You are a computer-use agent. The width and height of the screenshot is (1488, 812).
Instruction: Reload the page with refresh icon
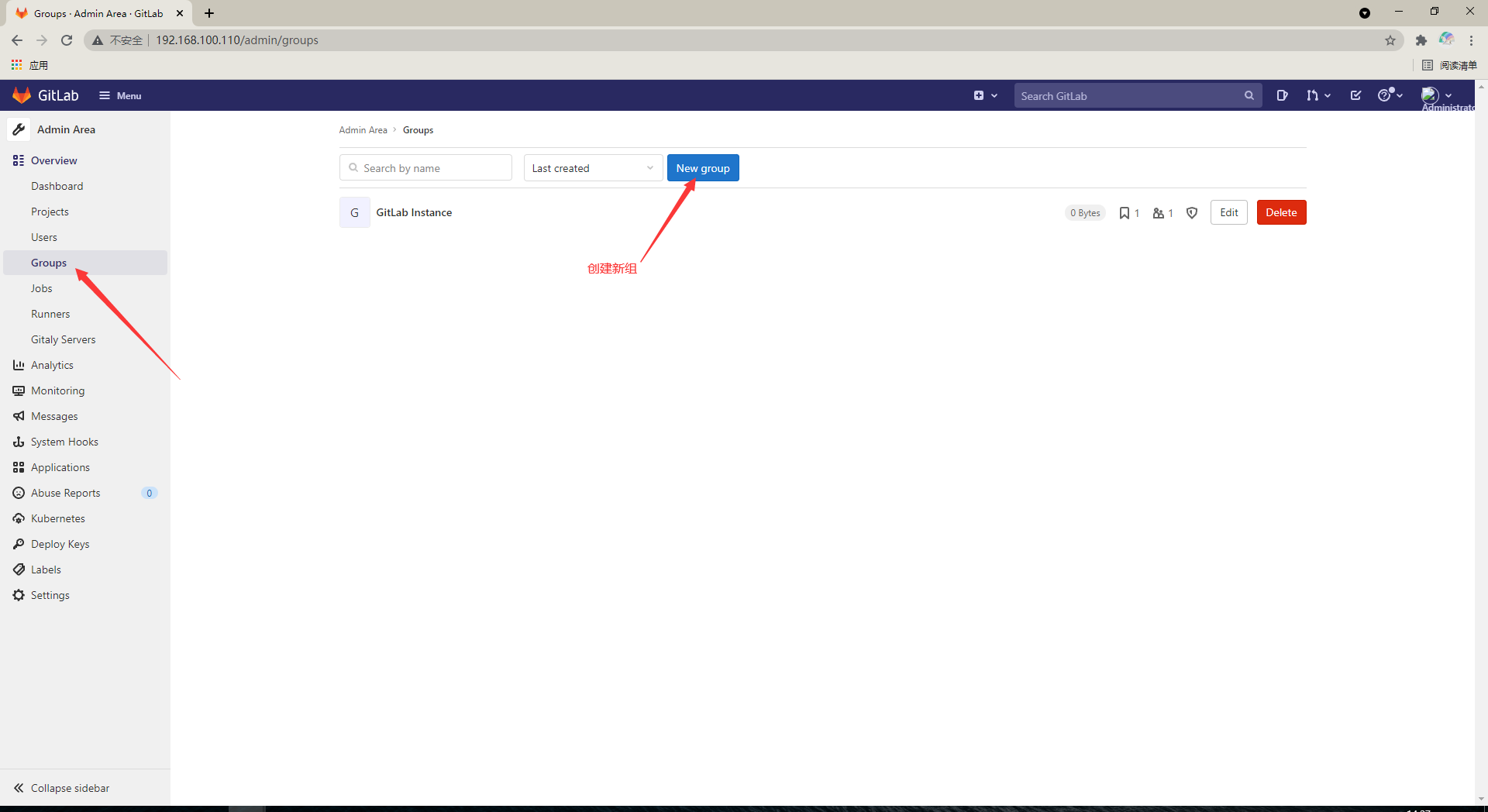tap(67, 40)
